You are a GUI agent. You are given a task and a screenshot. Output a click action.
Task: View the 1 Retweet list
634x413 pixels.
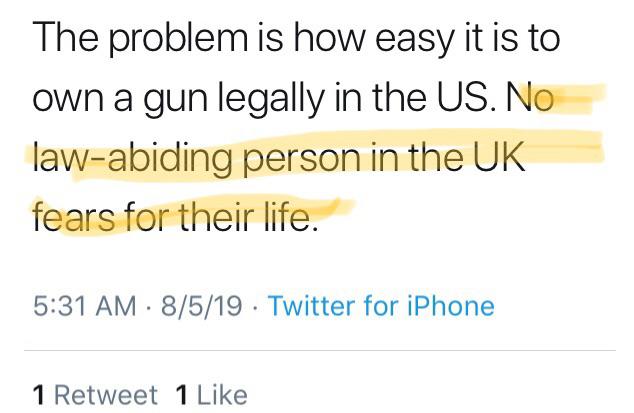point(95,394)
